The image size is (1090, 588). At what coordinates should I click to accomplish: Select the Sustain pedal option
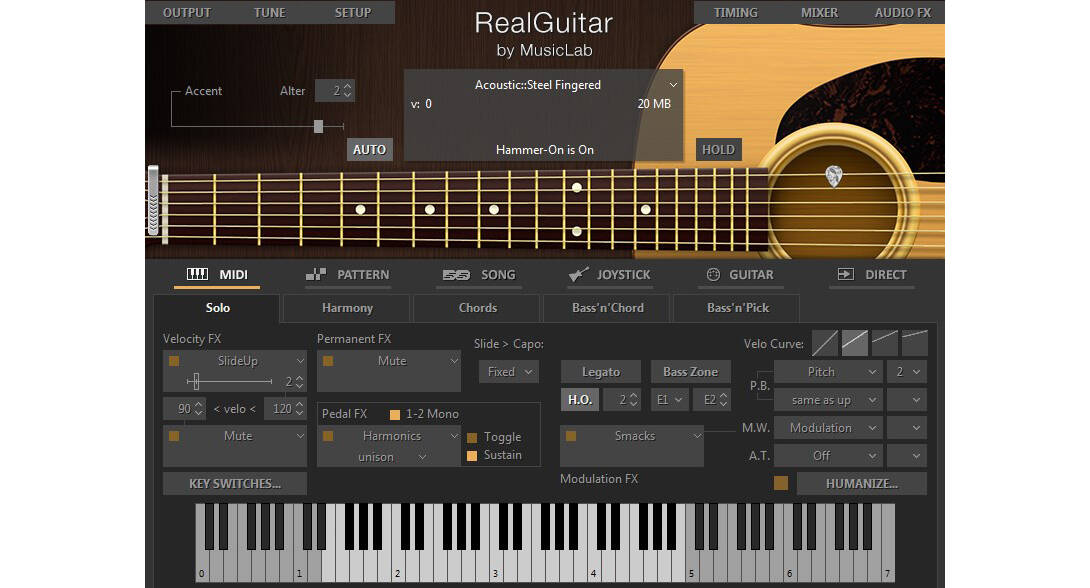coord(472,455)
